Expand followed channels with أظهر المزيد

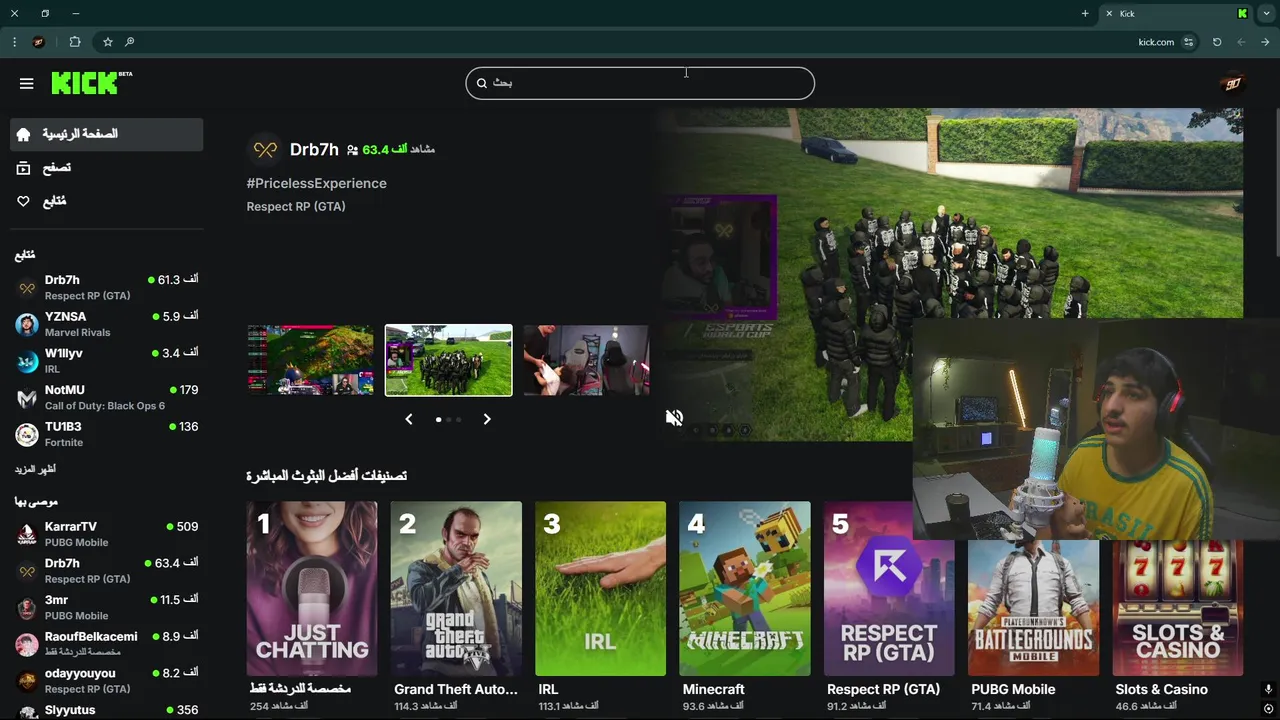click(x=35, y=469)
